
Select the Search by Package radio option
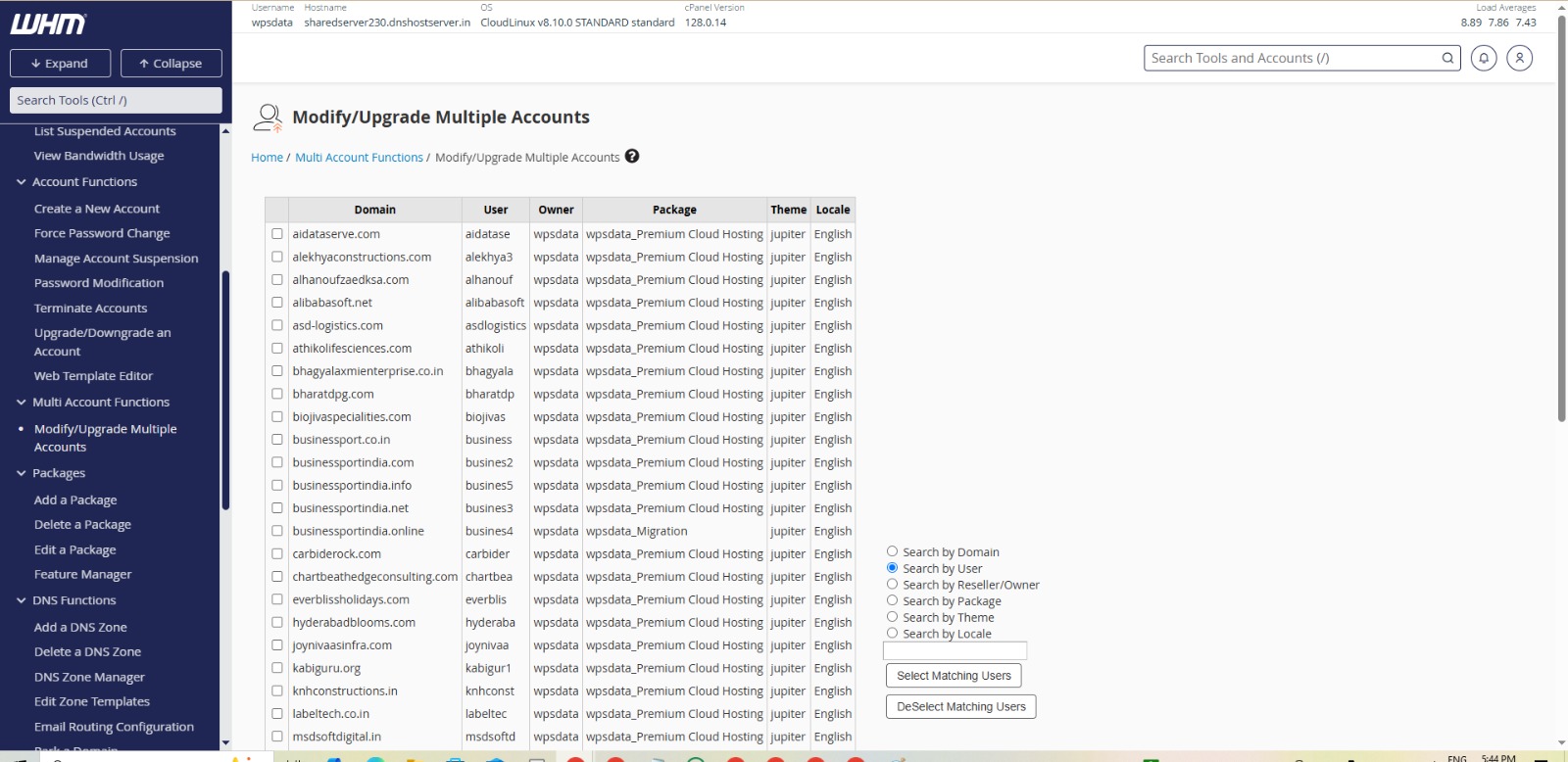click(892, 600)
